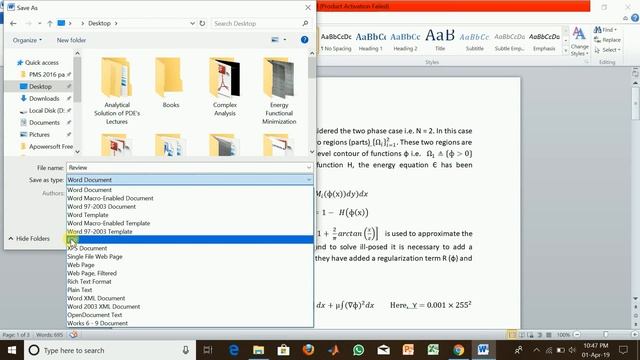Open Apowersoft Free folder in sidebar
The image size is (640, 360).
(x=50, y=146)
